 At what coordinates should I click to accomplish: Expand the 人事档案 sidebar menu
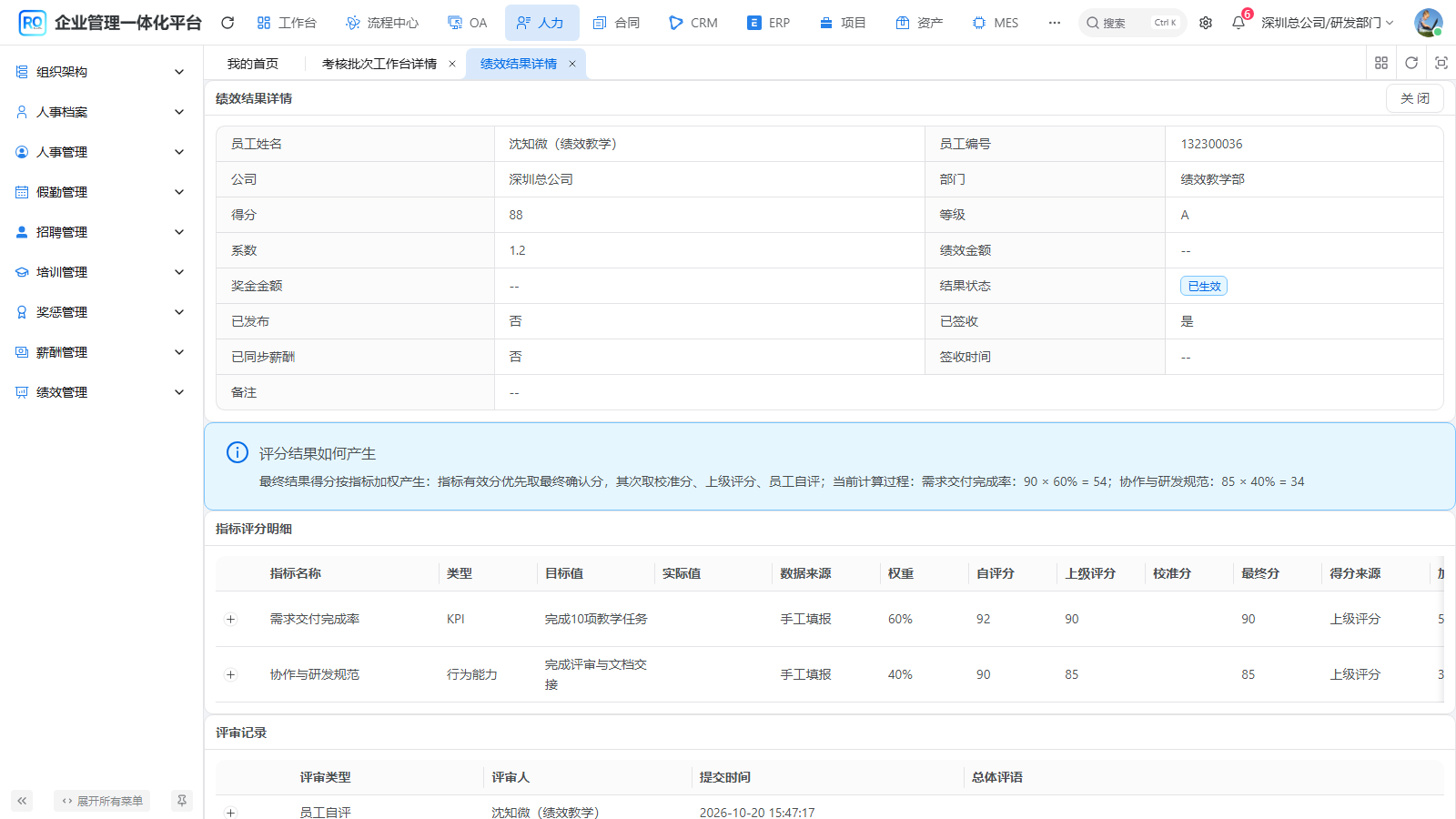click(101, 112)
